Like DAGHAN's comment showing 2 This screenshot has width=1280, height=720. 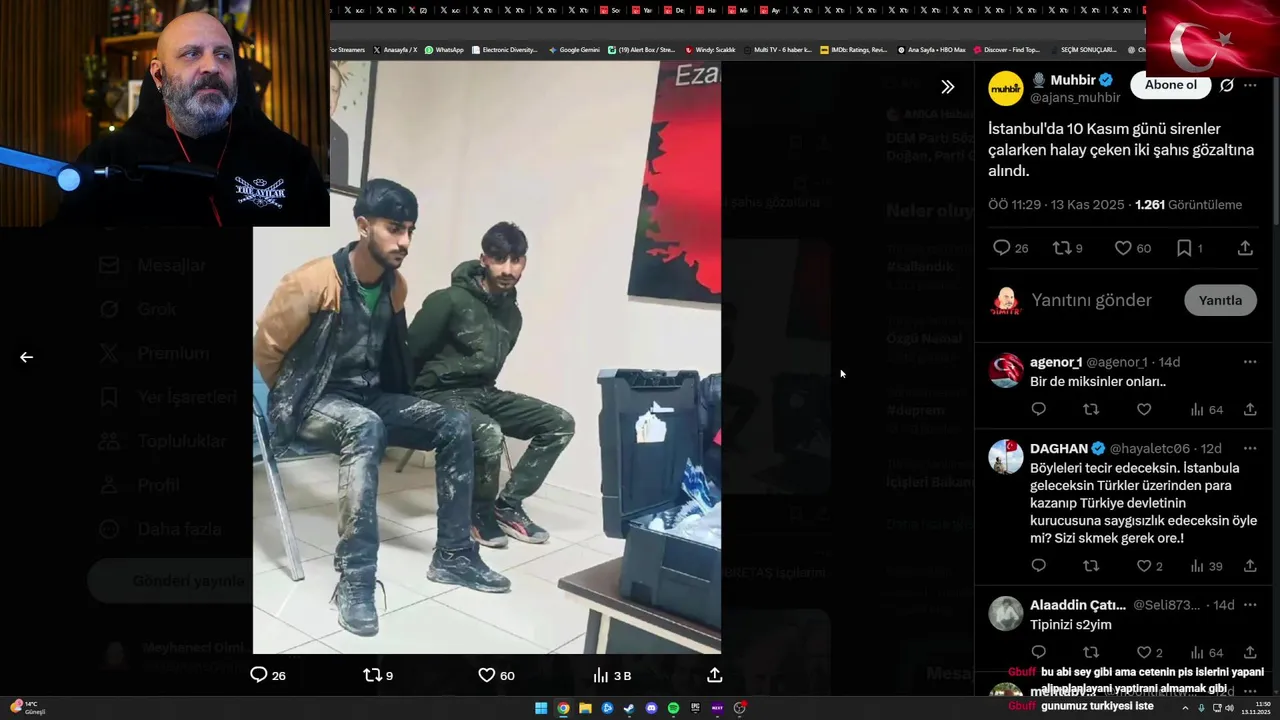click(x=1149, y=566)
